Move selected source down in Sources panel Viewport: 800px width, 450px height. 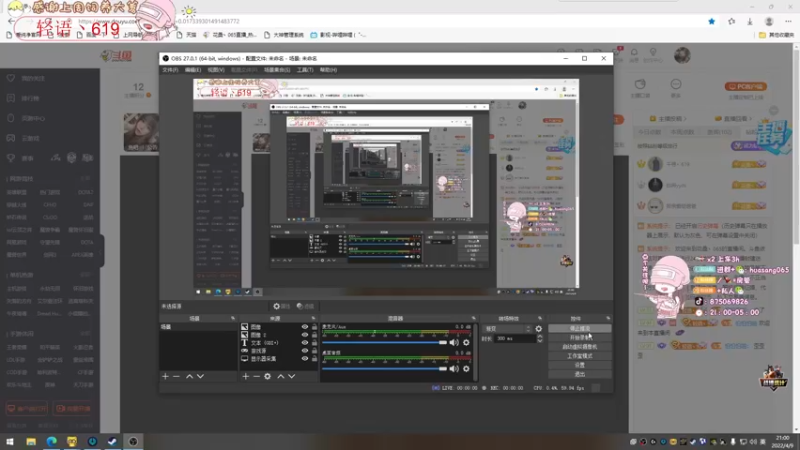292,377
